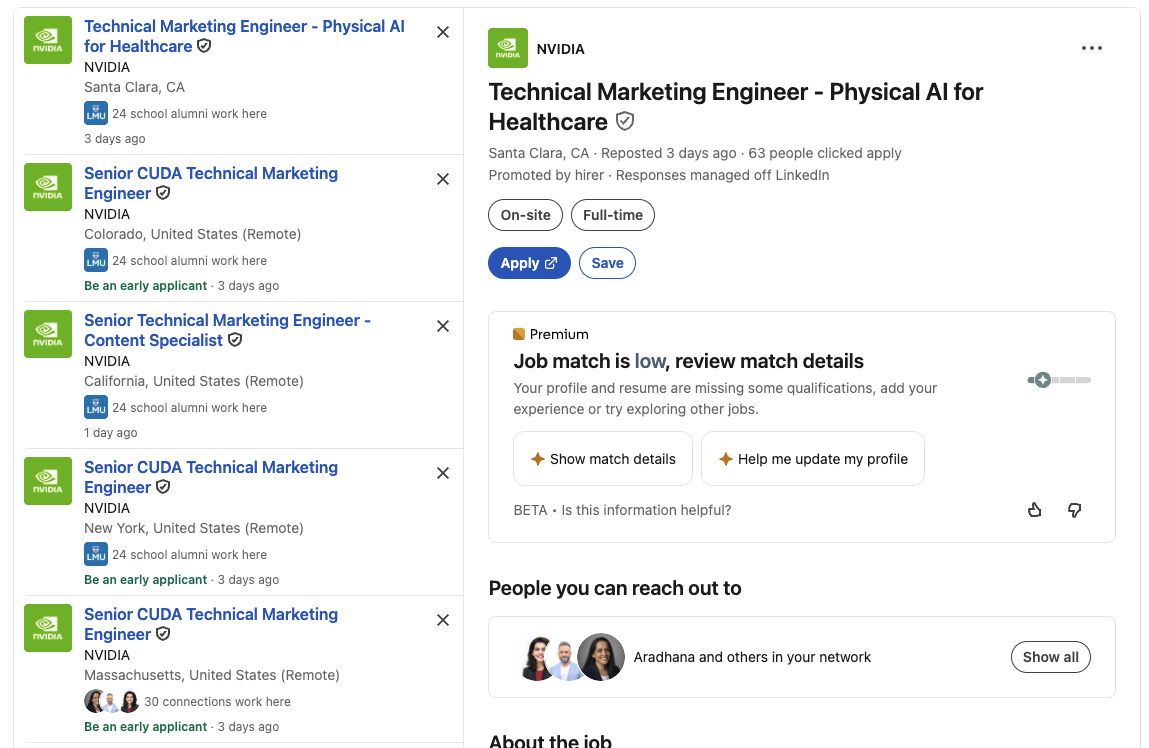
Task: Click '30 connections work here' text
Action: click(x=217, y=702)
